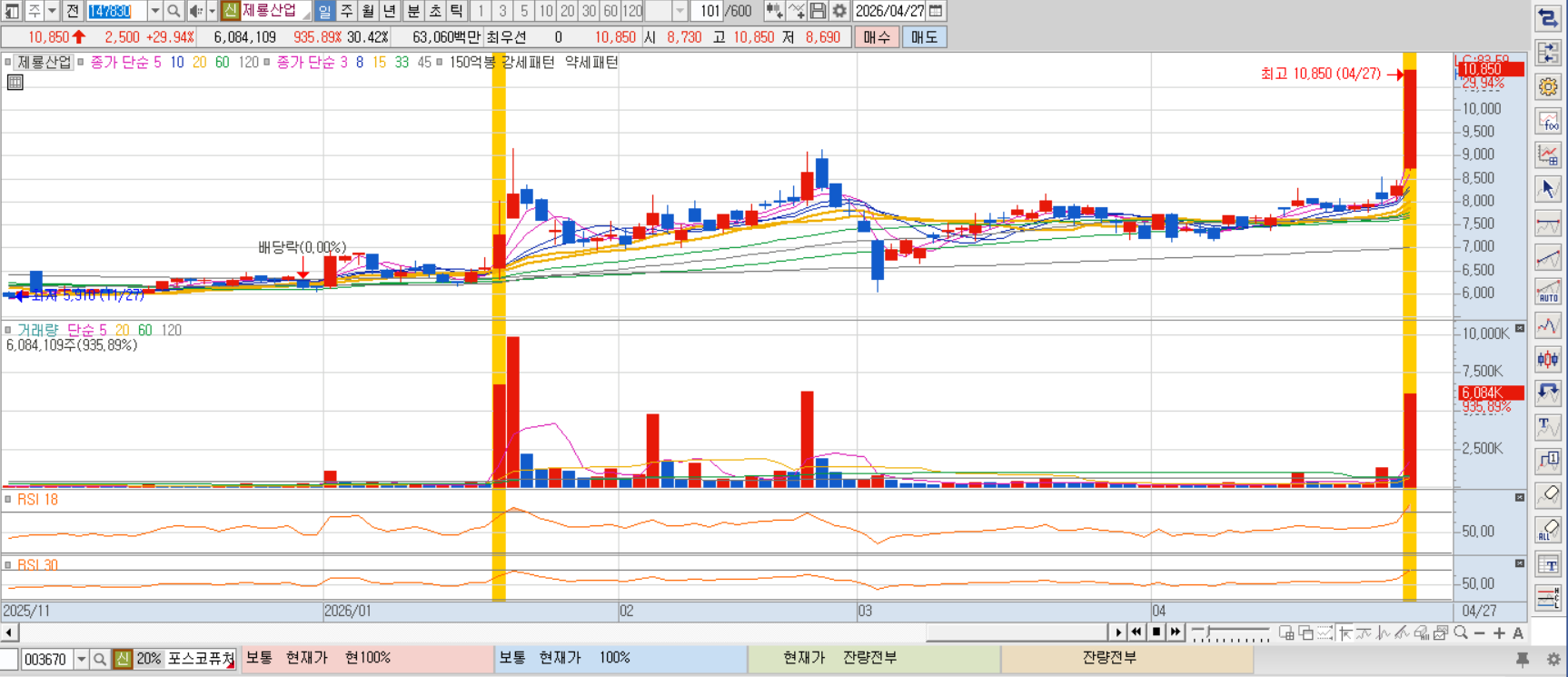Toggle the 틱 tick period button

(457, 11)
